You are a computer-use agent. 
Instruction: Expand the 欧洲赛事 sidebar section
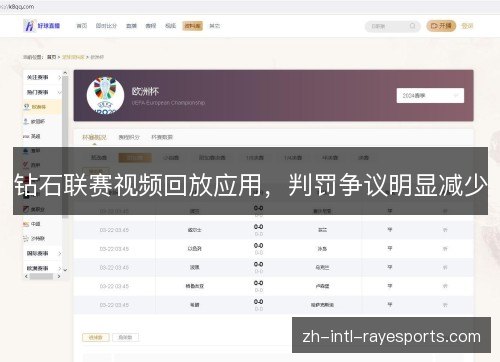coord(43,268)
